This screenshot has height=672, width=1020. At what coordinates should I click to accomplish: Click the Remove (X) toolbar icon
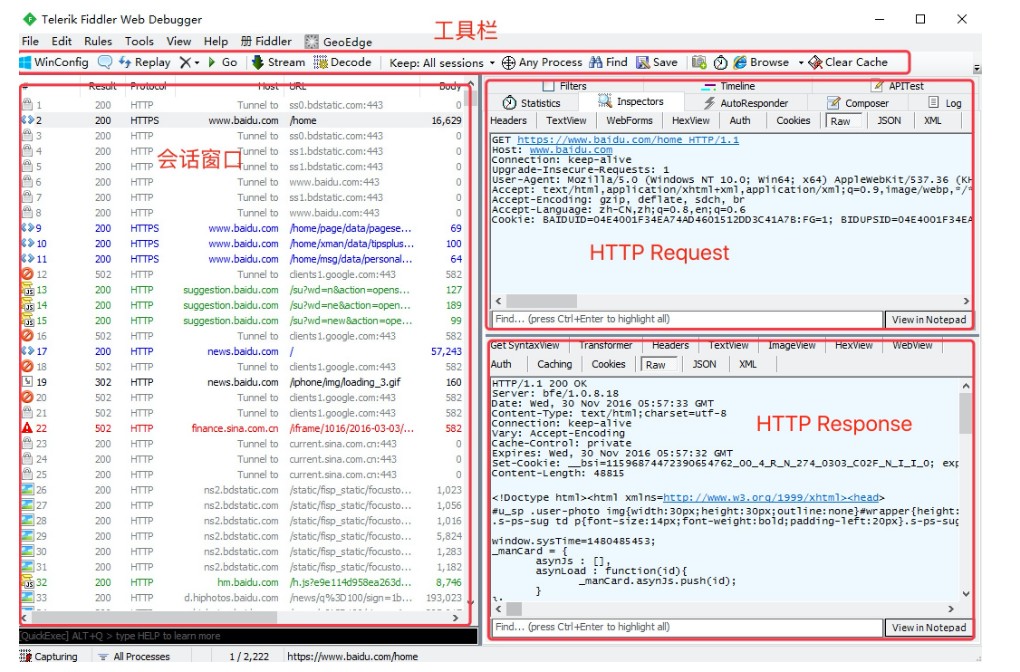click(x=185, y=62)
